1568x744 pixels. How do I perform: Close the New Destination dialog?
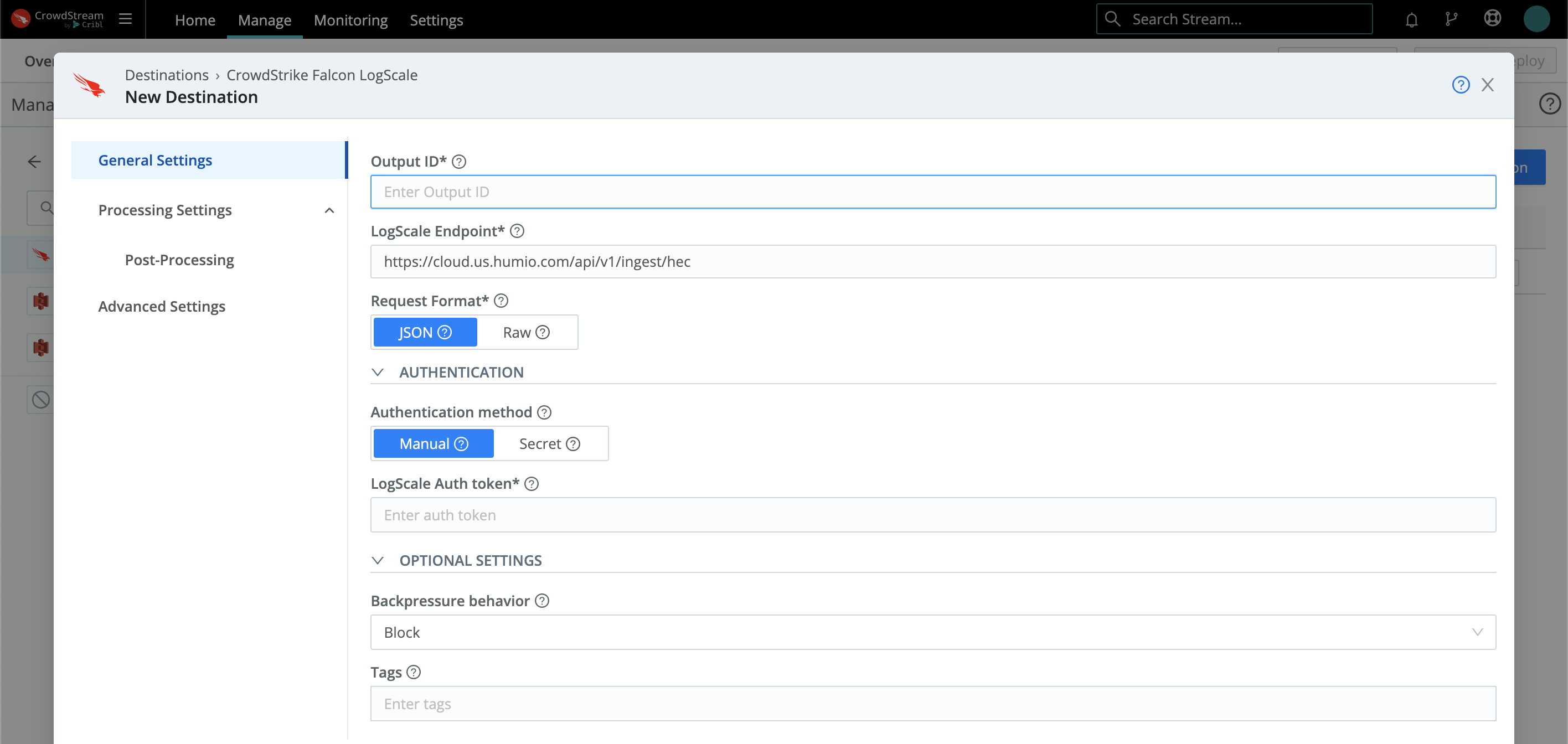coord(1488,85)
